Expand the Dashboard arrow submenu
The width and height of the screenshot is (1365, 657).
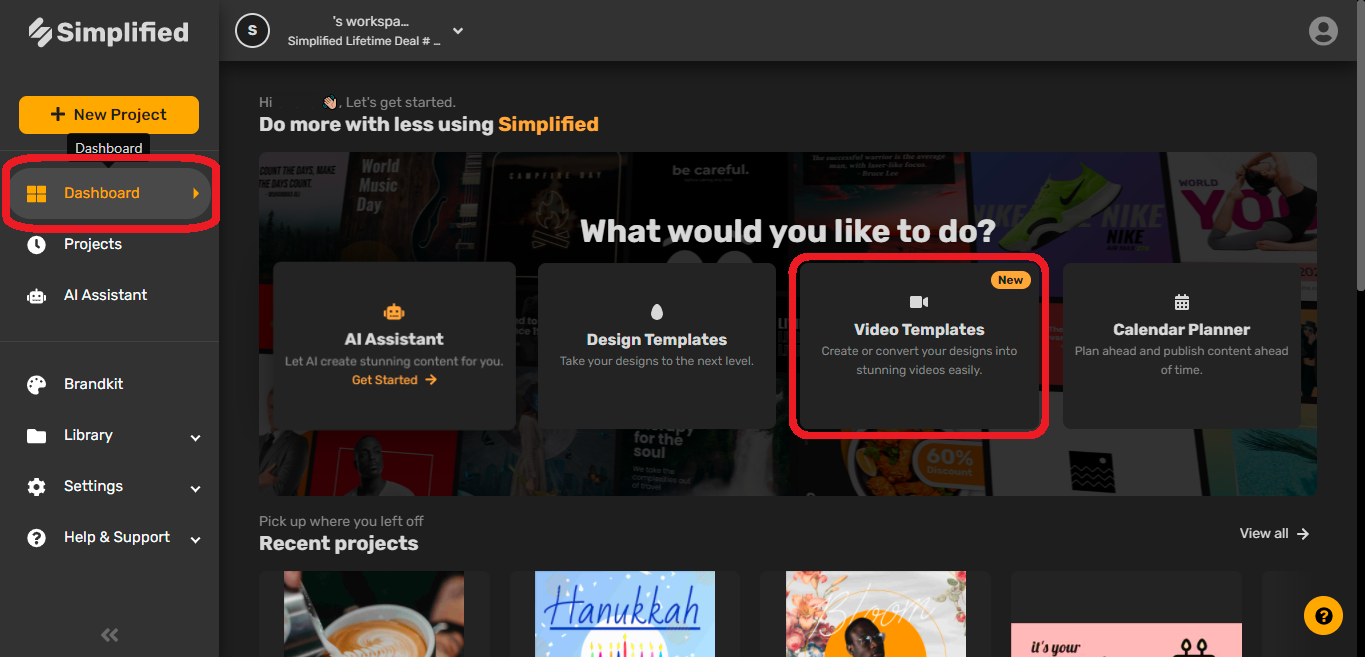196,193
